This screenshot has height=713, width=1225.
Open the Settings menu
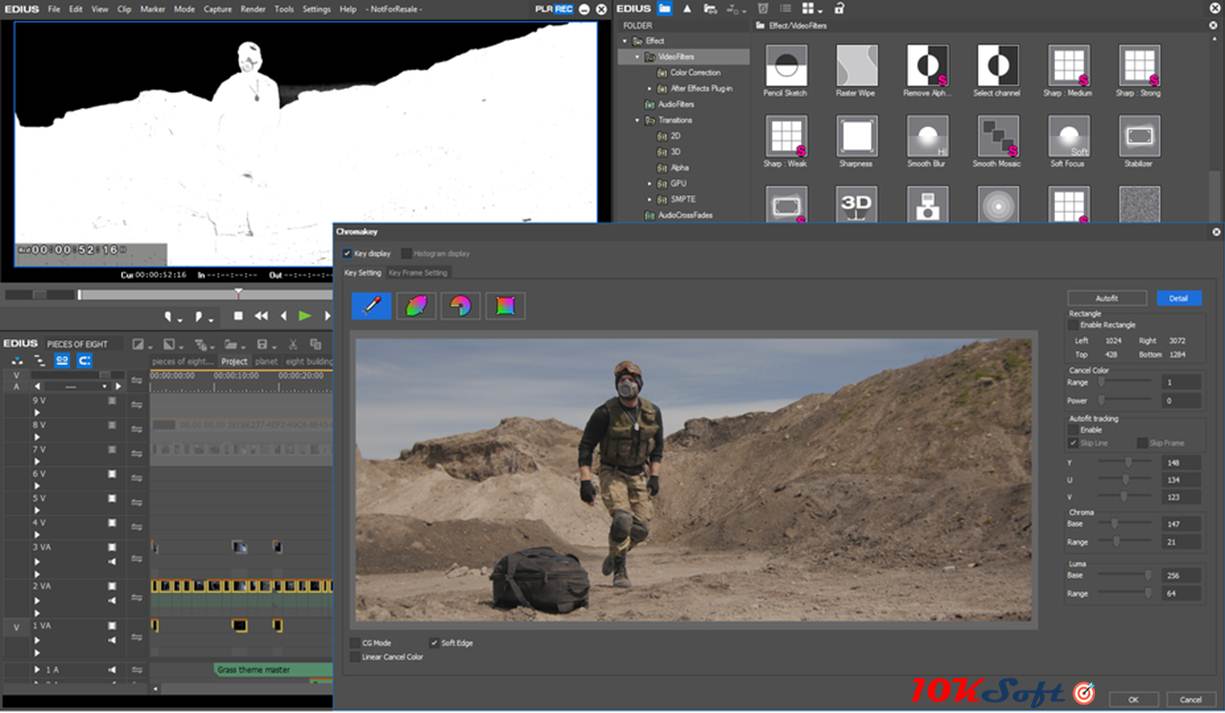[316, 9]
